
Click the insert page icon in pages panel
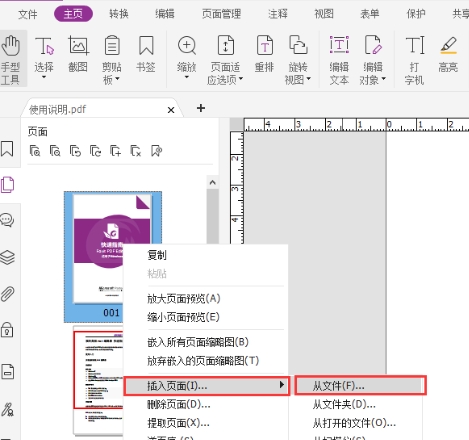coord(116,151)
